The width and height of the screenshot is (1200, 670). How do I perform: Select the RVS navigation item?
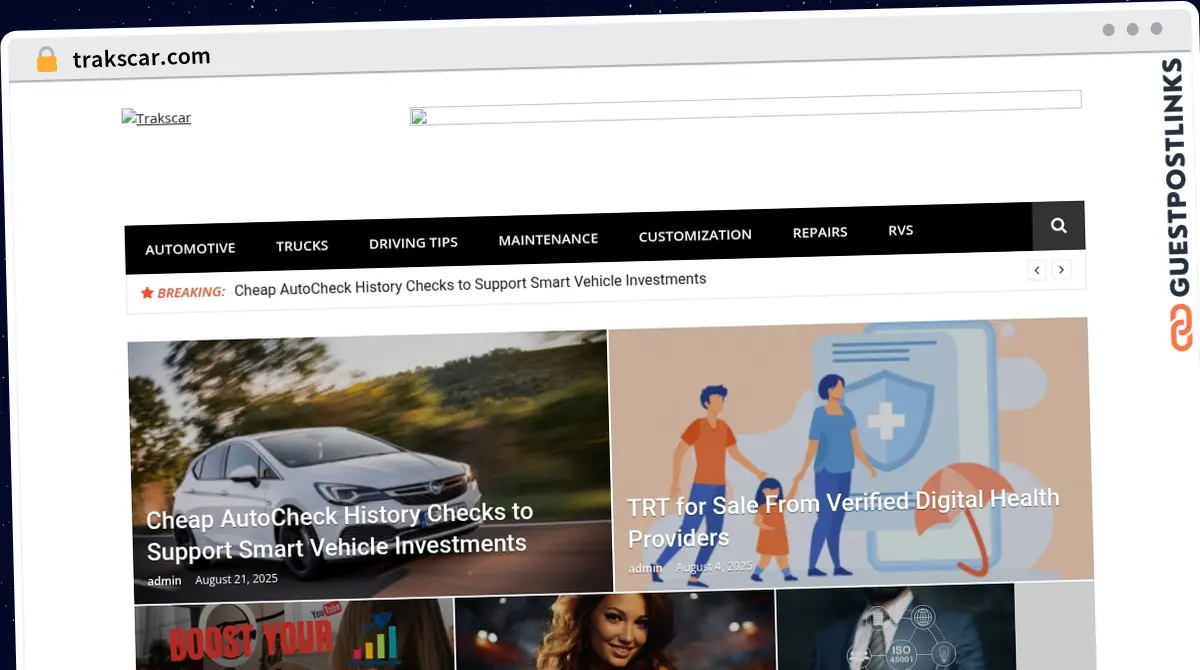(900, 229)
